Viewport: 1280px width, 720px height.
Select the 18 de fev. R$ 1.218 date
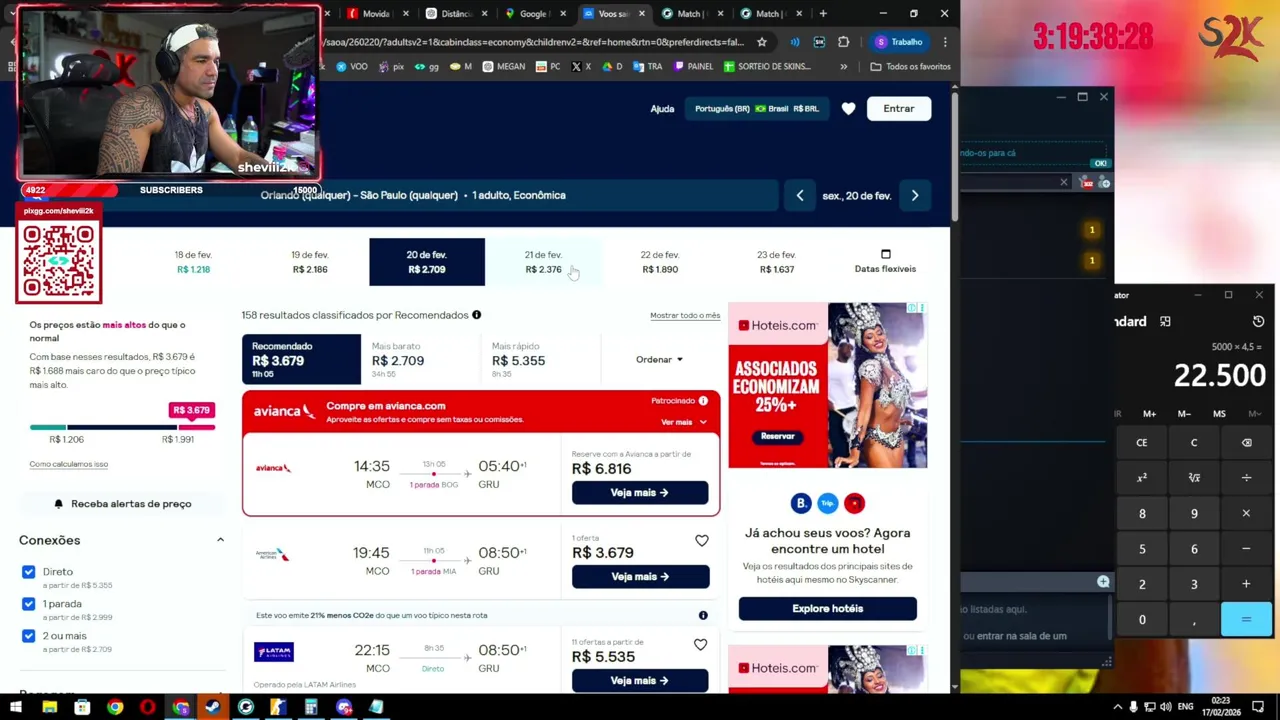pyautogui.click(x=193, y=262)
